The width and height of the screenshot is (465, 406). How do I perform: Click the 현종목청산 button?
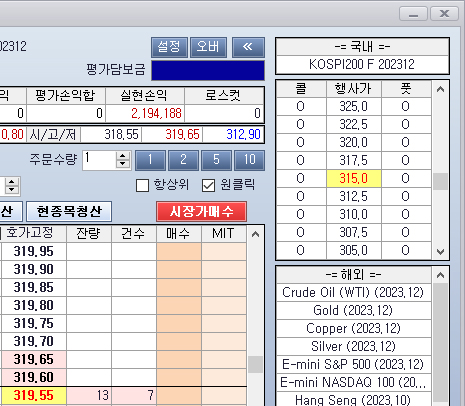[69, 211]
